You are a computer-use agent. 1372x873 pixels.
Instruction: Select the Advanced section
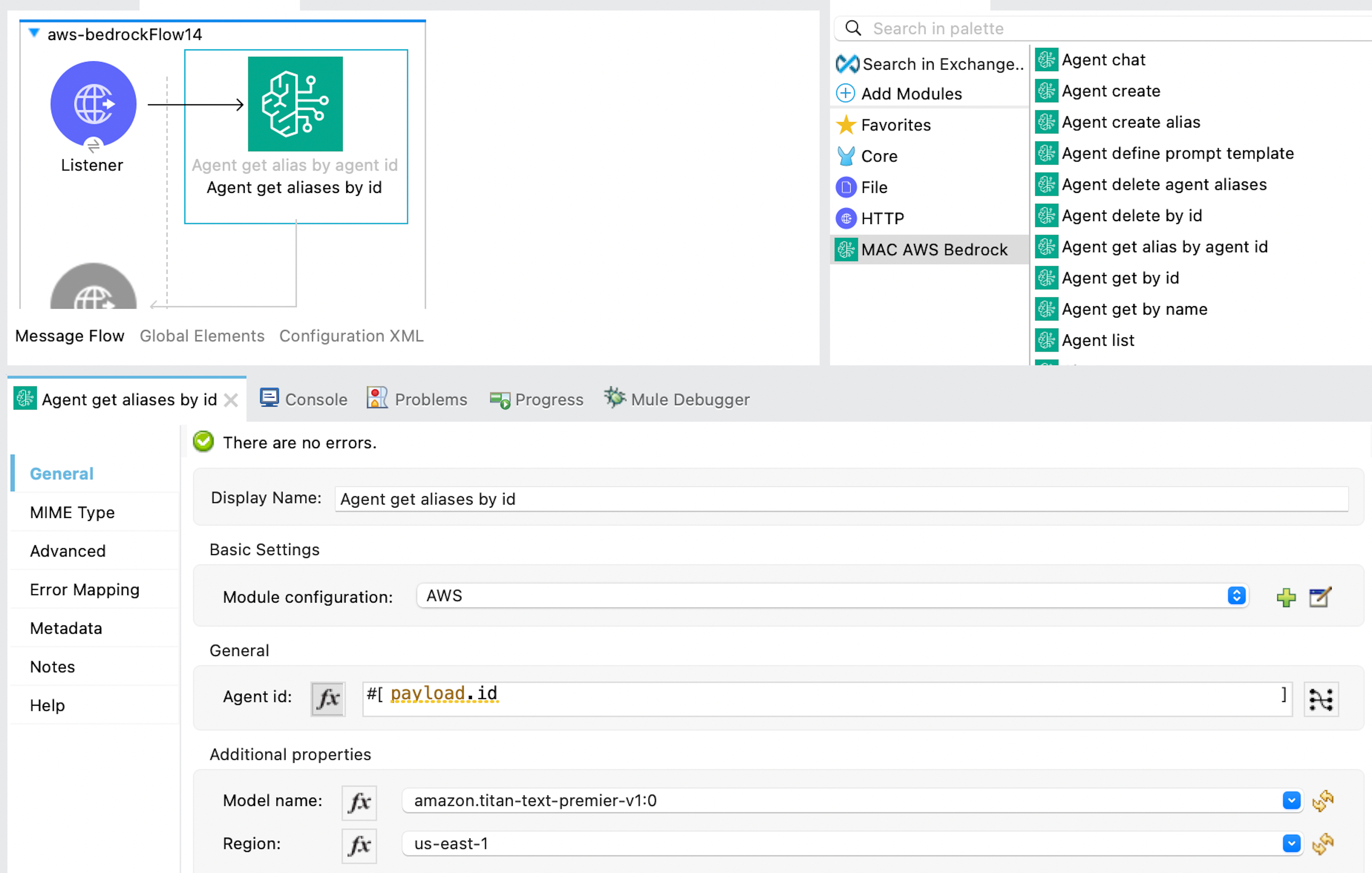tap(68, 551)
